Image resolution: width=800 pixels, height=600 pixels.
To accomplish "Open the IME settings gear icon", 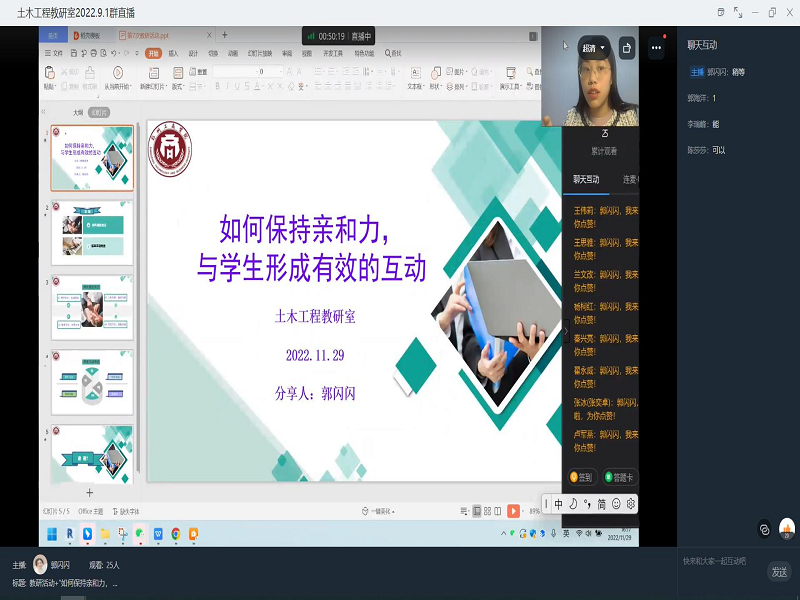I will click(x=631, y=504).
